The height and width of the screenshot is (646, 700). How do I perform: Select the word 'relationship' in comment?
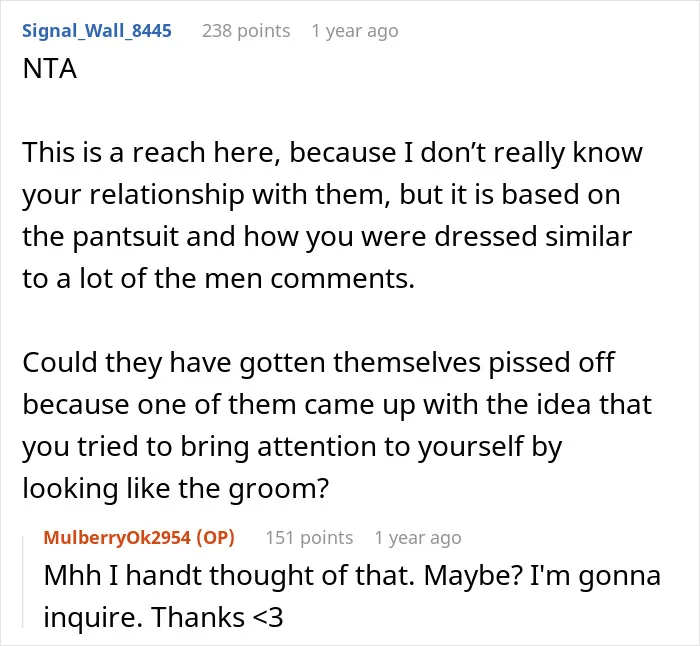167,195
